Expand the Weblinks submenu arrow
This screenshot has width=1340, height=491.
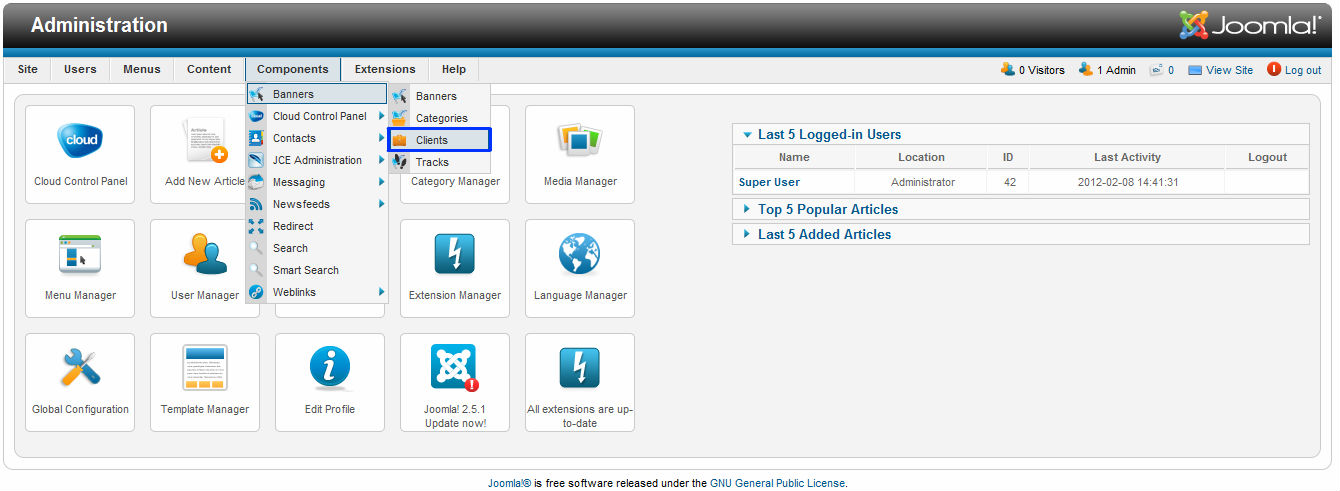pyautogui.click(x=381, y=292)
